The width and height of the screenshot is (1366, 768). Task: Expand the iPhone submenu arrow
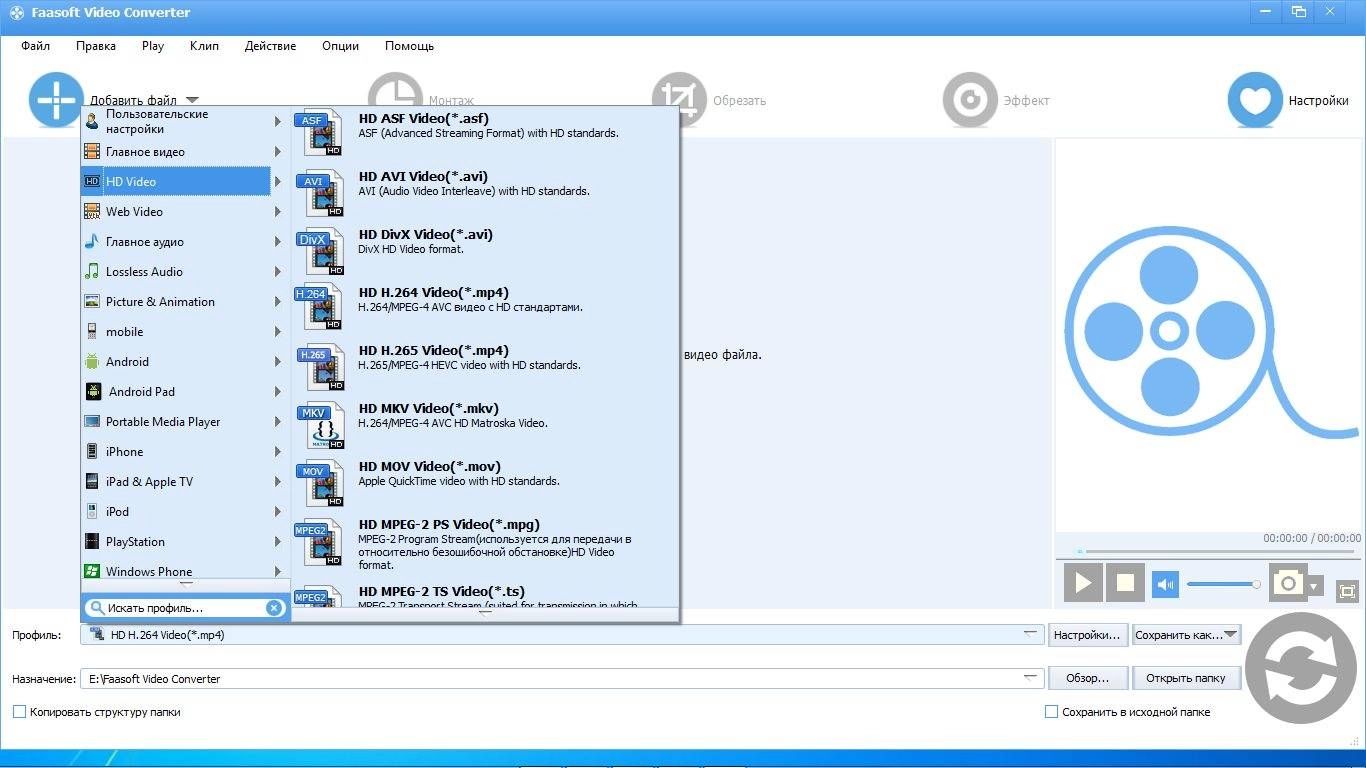click(278, 452)
